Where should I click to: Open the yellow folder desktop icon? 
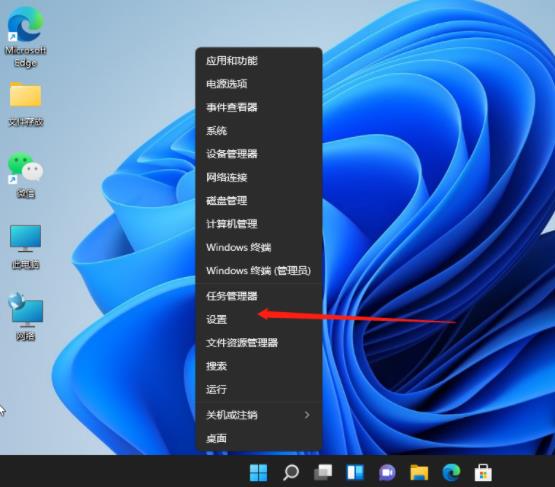(25, 104)
